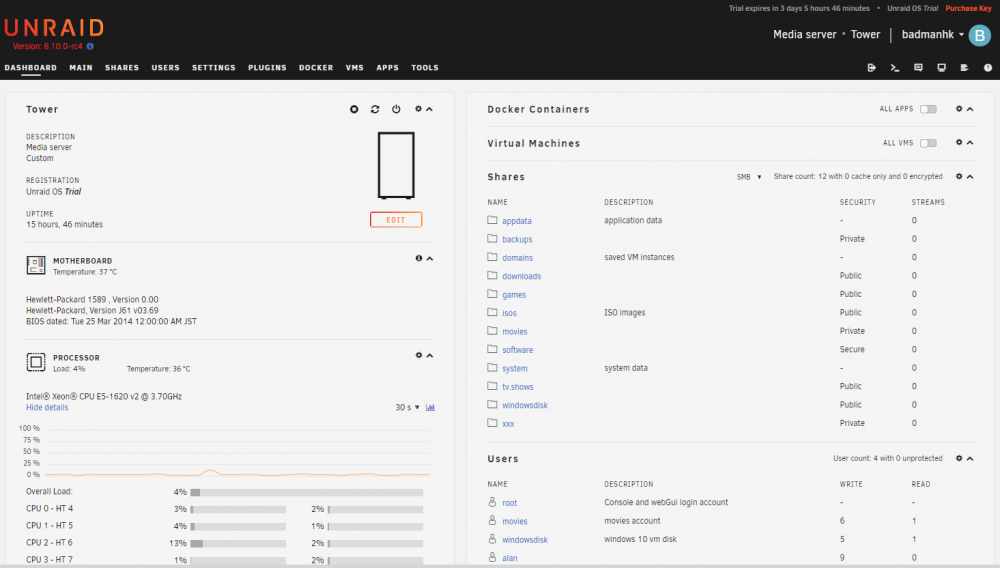Screen dimensions: 1000x568
Task: Open the badmanhk user dropdown
Action: coord(932,34)
